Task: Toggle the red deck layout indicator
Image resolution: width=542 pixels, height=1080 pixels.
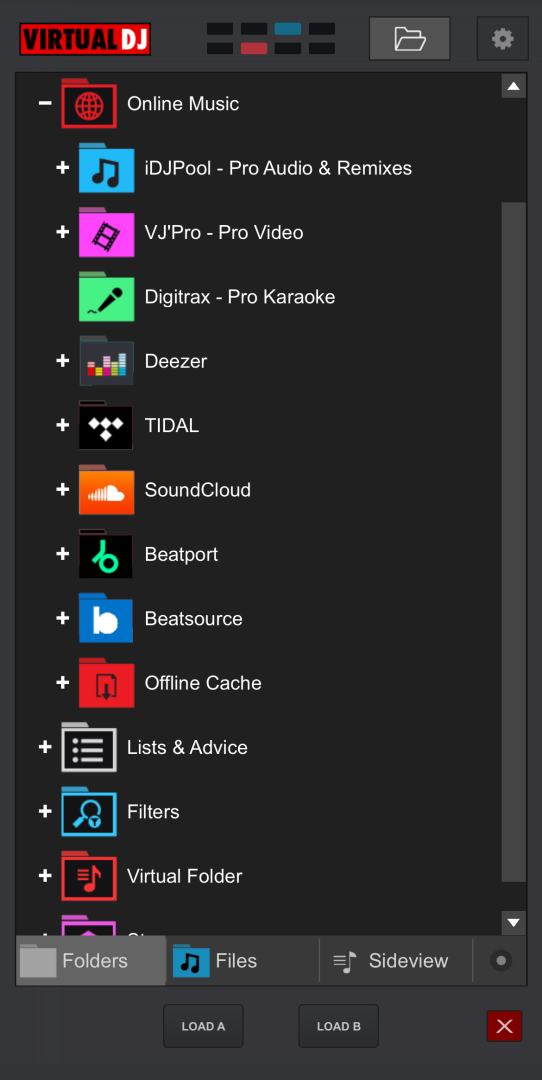Action: coord(254,48)
